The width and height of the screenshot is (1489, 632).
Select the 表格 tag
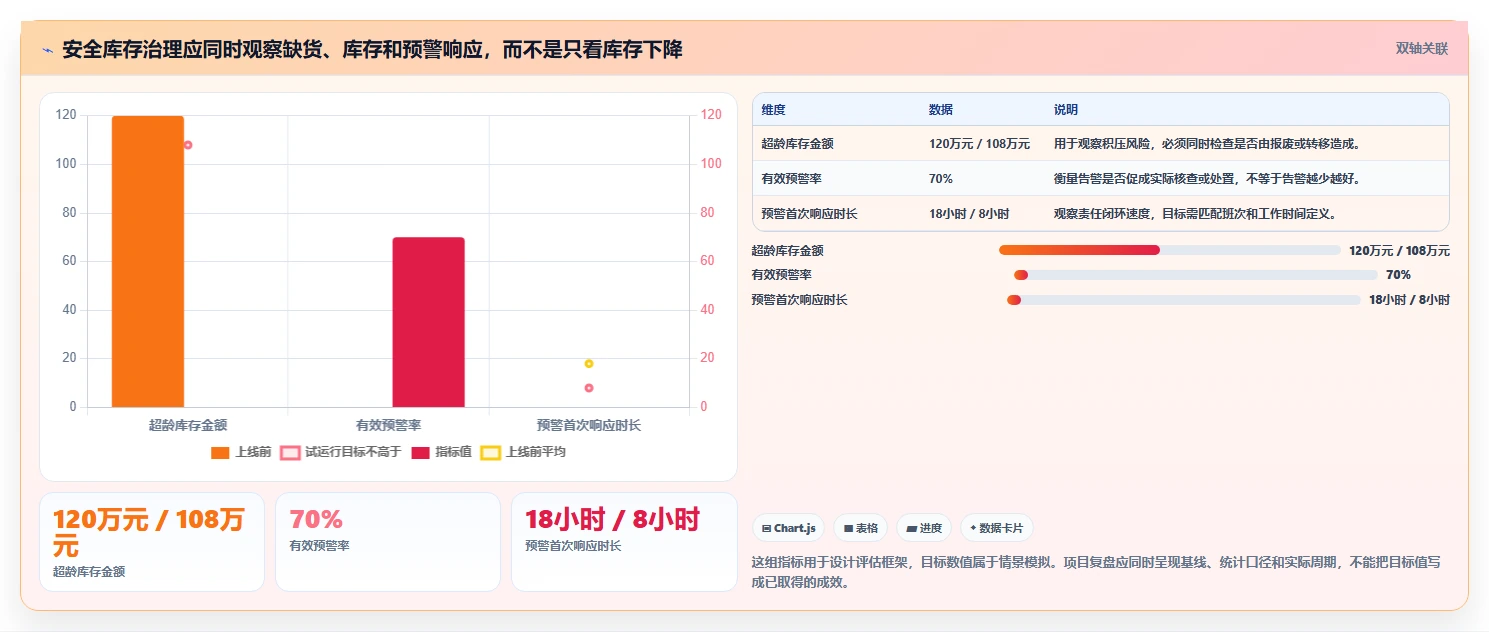tap(861, 528)
